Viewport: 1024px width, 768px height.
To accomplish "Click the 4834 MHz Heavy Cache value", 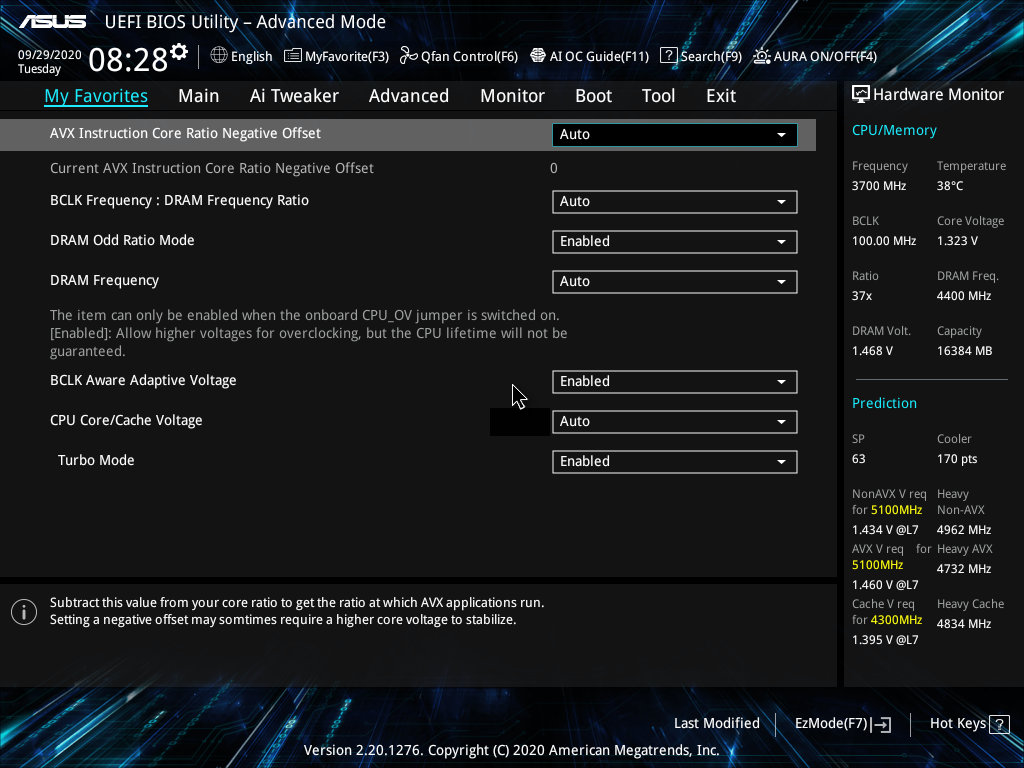I will 964,624.
